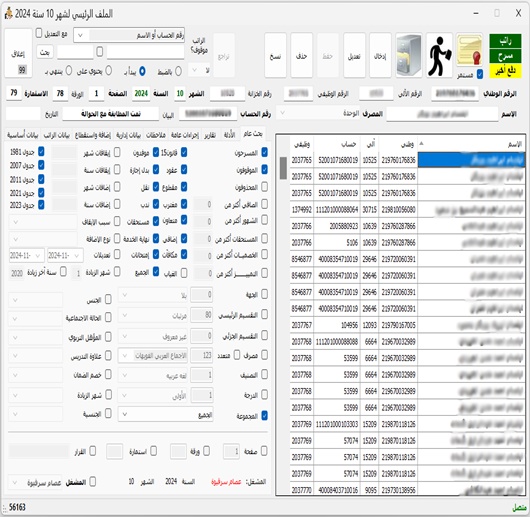Open the filing cabinet archive icon
The height and width of the screenshot is (517, 530).
point(409,55)
